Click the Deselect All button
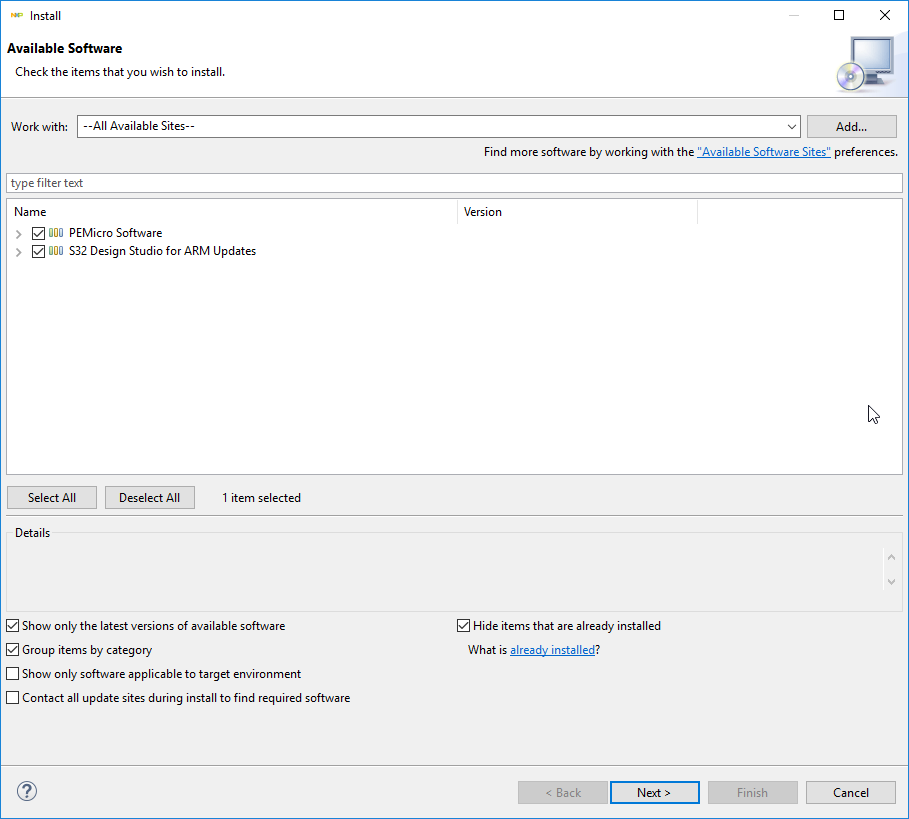This screenshot has height=819, width=909. (150, 498)
